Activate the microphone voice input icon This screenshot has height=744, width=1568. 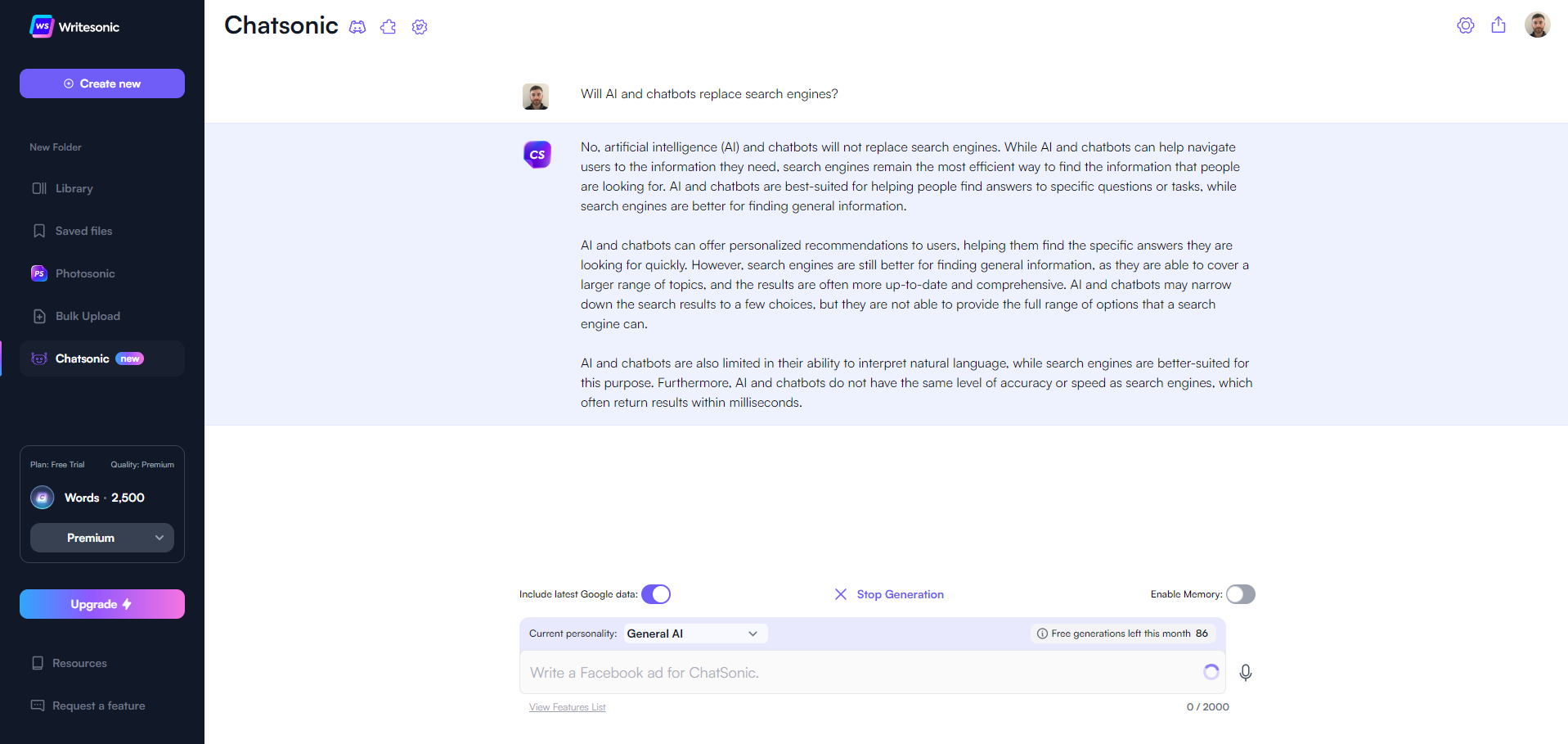coord(1246,673)
